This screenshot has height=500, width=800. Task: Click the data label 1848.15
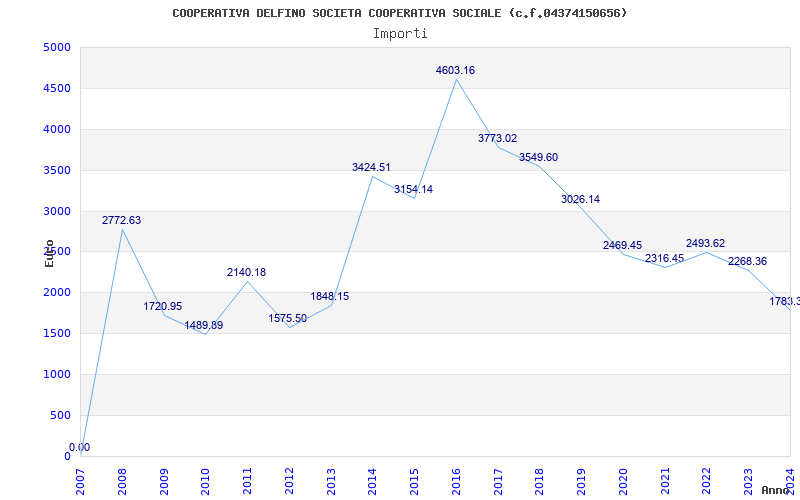click(x=330, y=296)
